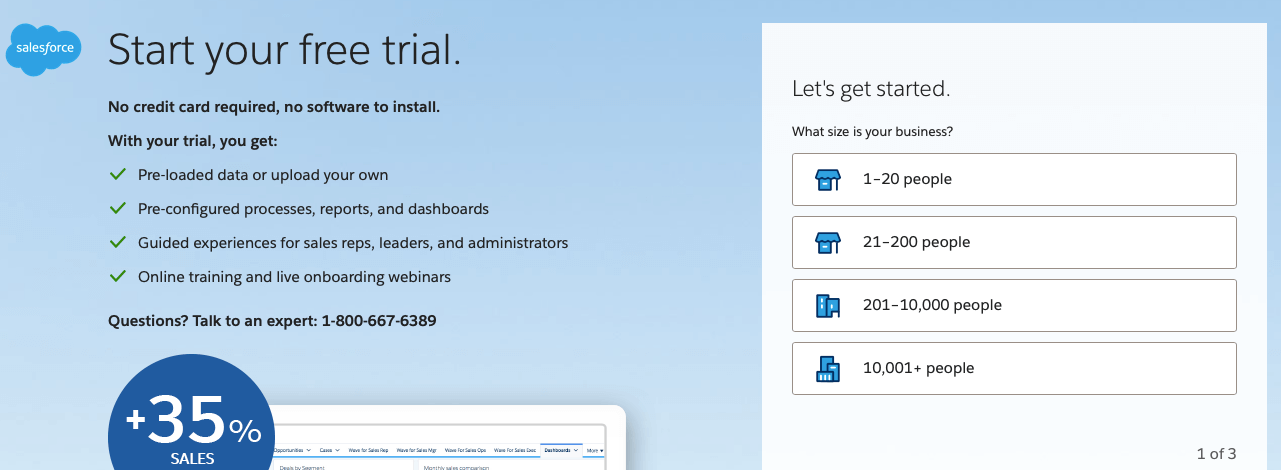1281x470 pixels.
Task: Click the checkmark next to Online training
Action: pyautogui.click(x=118, y=276)
